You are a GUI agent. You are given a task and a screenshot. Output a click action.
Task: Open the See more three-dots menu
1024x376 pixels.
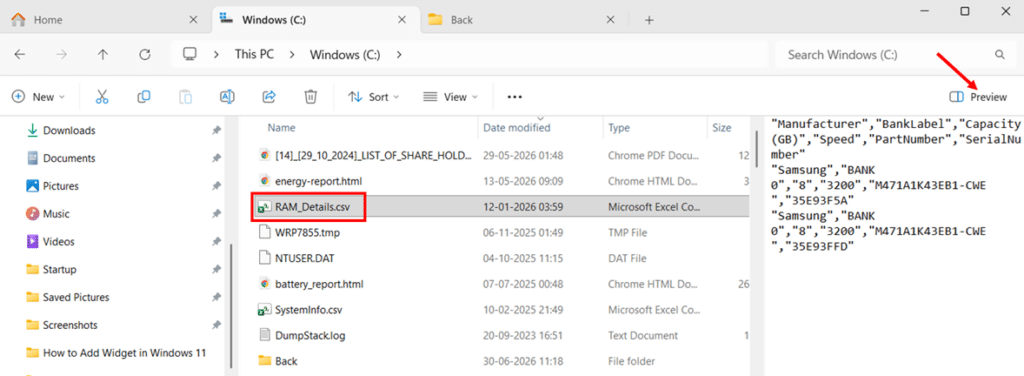(x=515, y=97)
